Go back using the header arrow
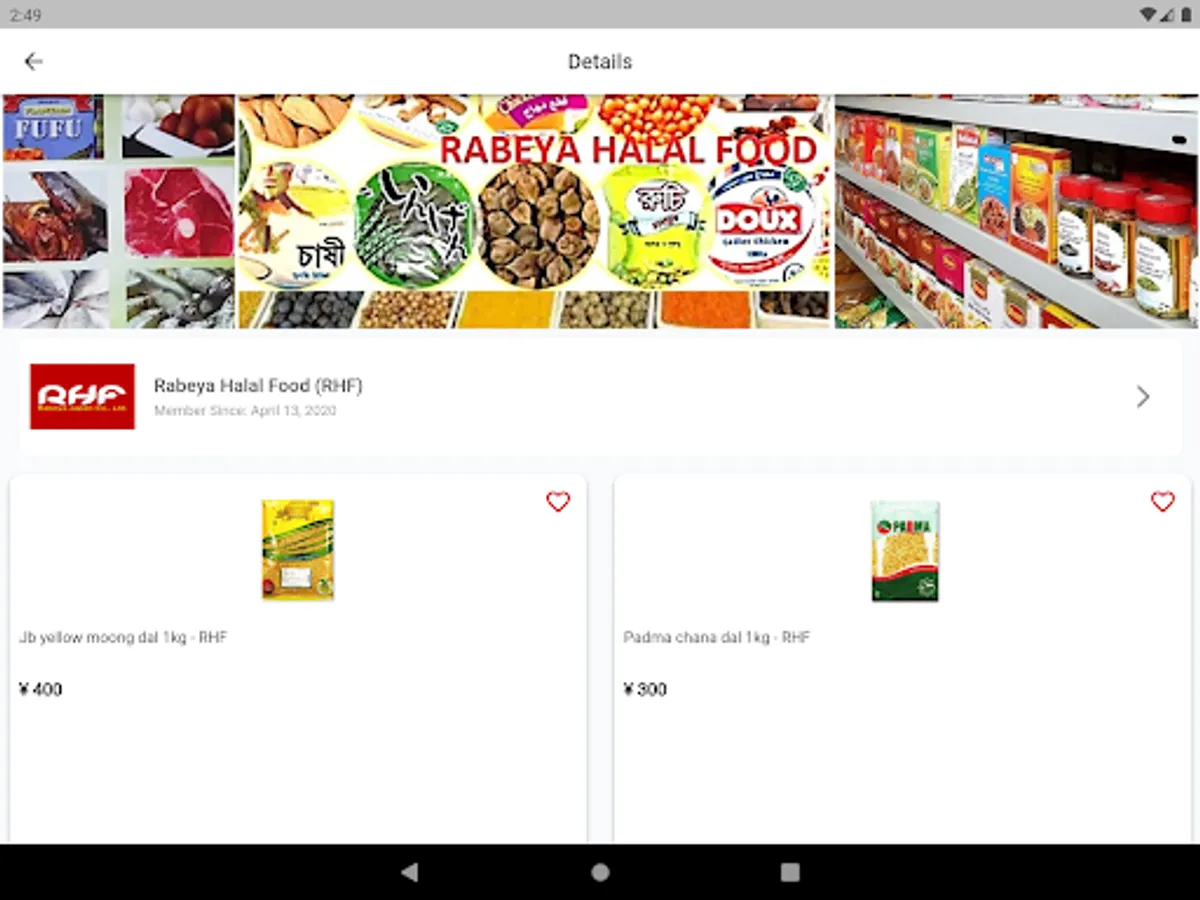The image size is (1200, 900). coord(33,61)
